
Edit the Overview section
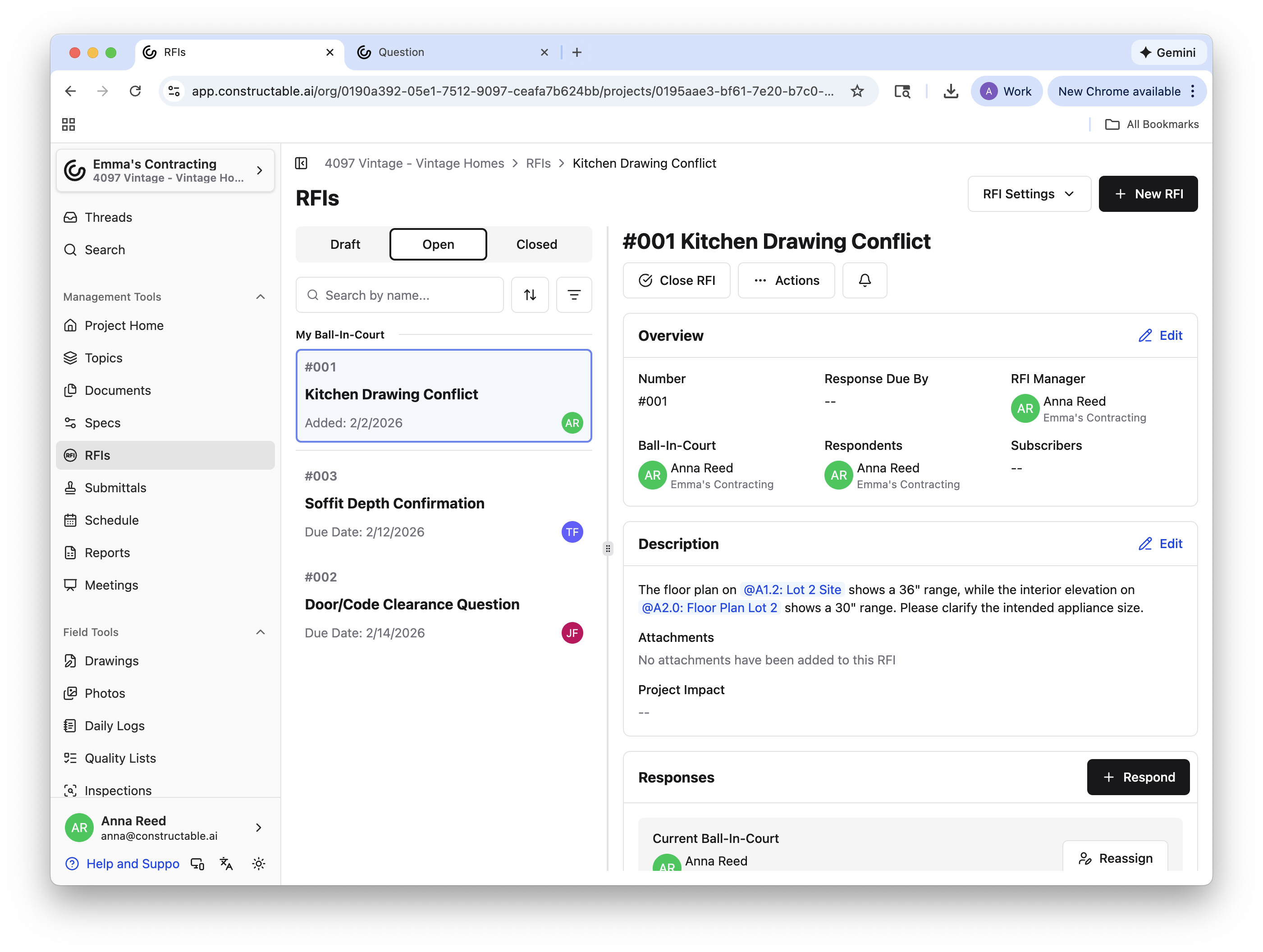coord(1160,336)
